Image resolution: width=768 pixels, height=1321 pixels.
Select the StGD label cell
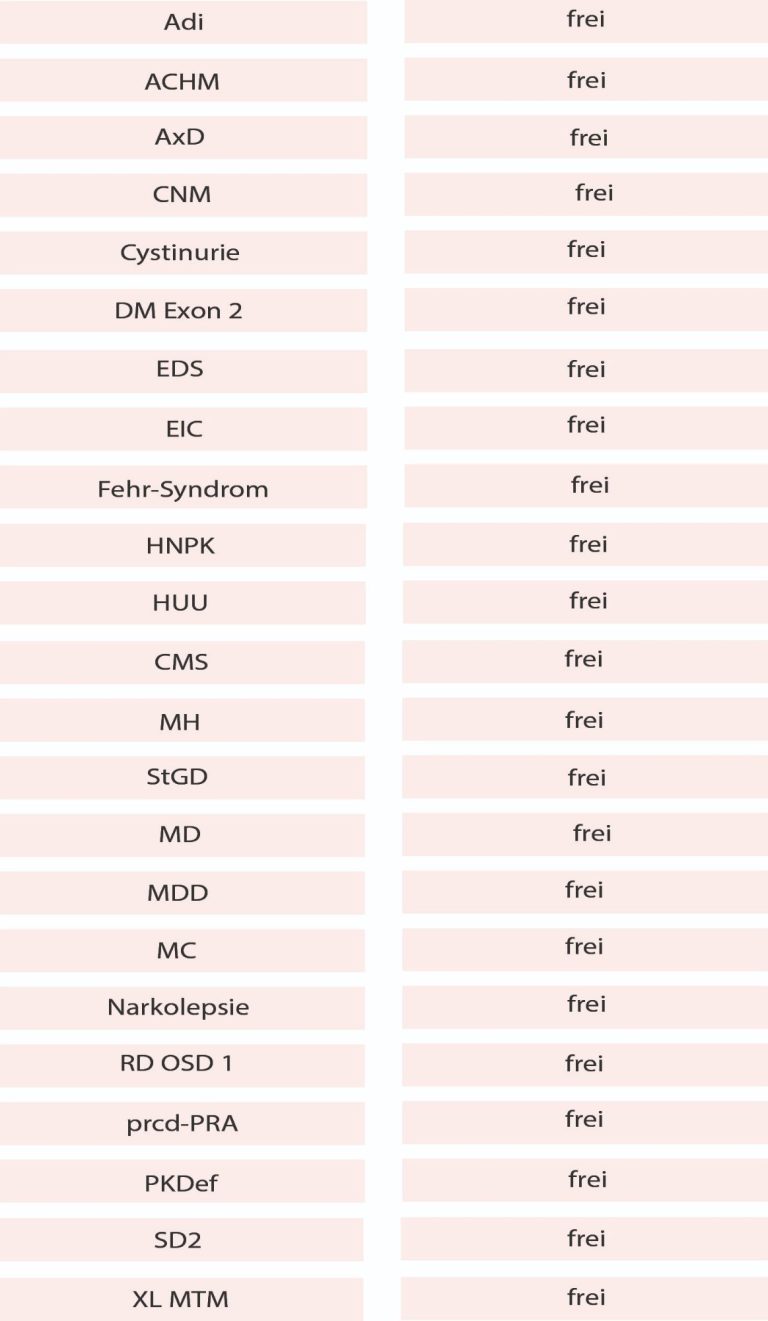tap(177, 778)
